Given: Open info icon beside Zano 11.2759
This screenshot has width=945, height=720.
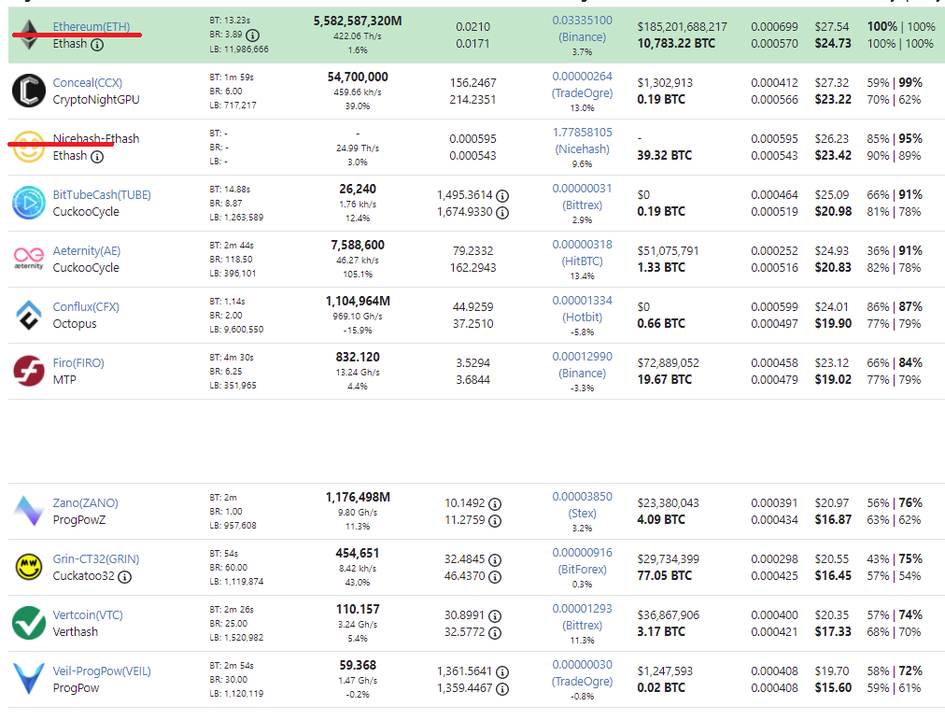Looking at the screenshot, I should [x=495, y=521].
